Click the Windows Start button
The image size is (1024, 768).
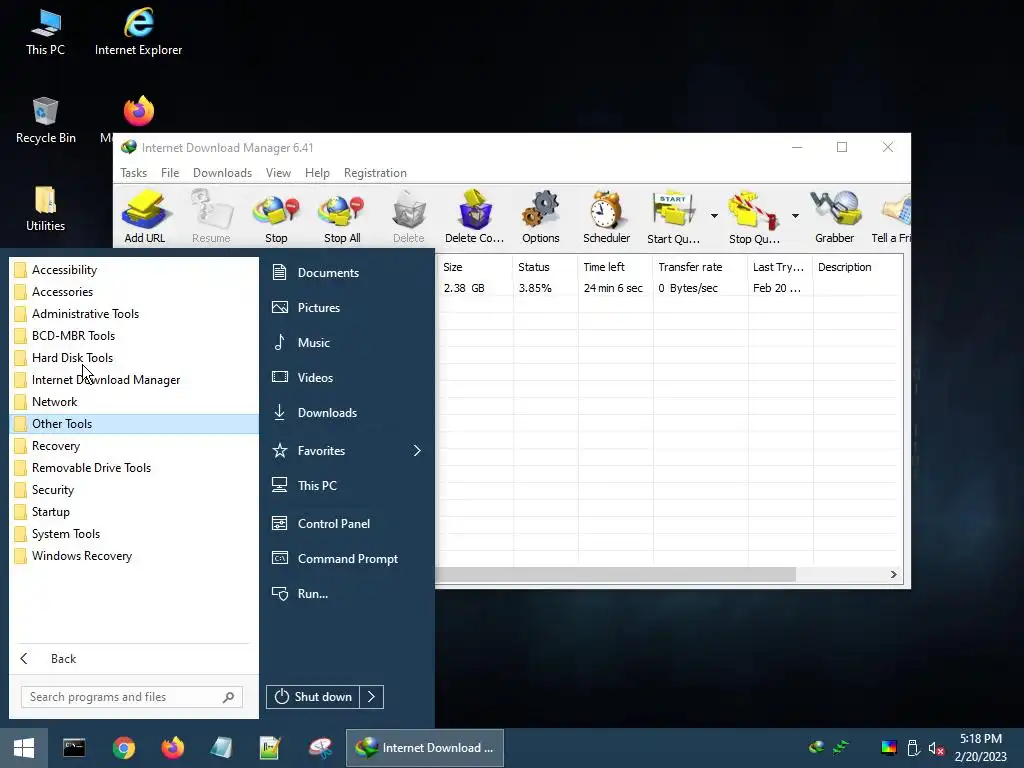24,748
